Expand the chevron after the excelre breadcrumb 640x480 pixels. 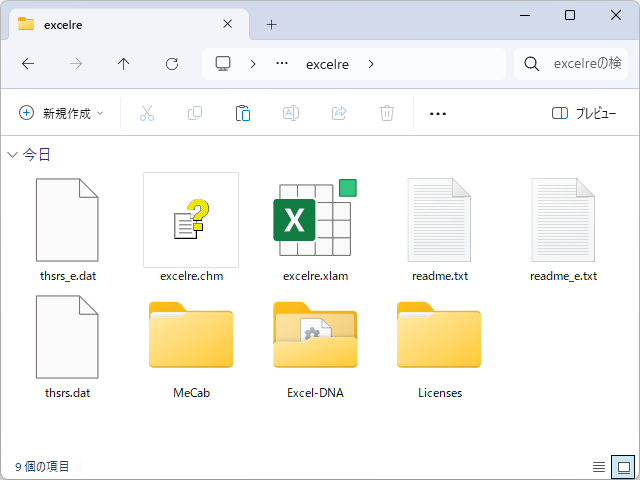371,64
